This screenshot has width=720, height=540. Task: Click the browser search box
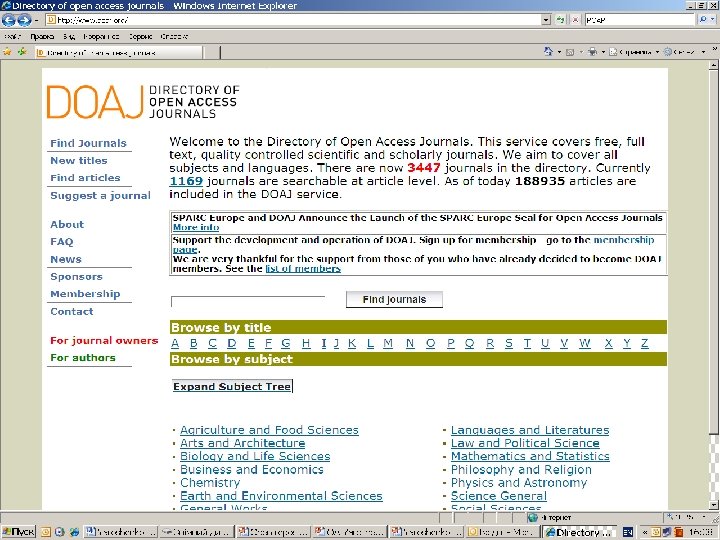[639, 20]
